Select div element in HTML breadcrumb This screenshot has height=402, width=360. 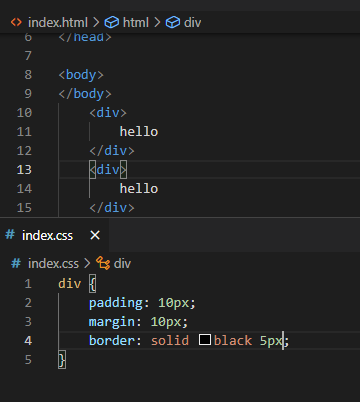coord(192,23)
